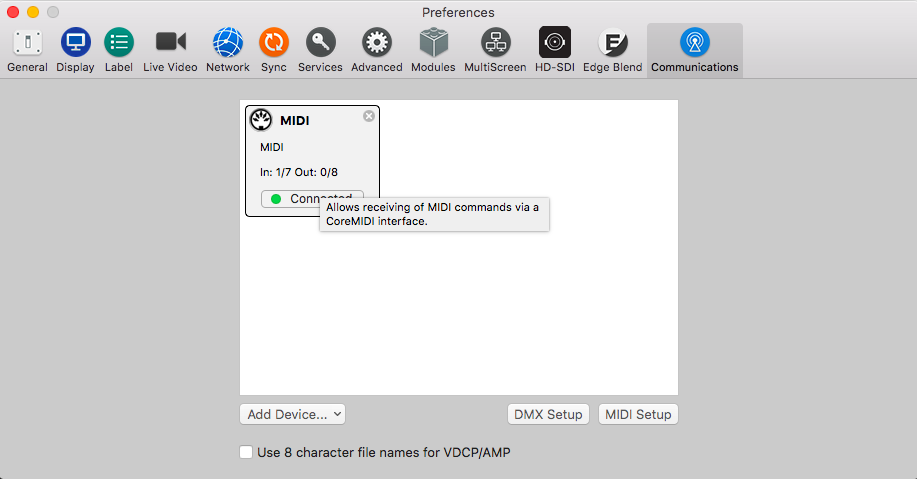
Task: Open the Services preferences pane
Action: [x=320, y=50]
